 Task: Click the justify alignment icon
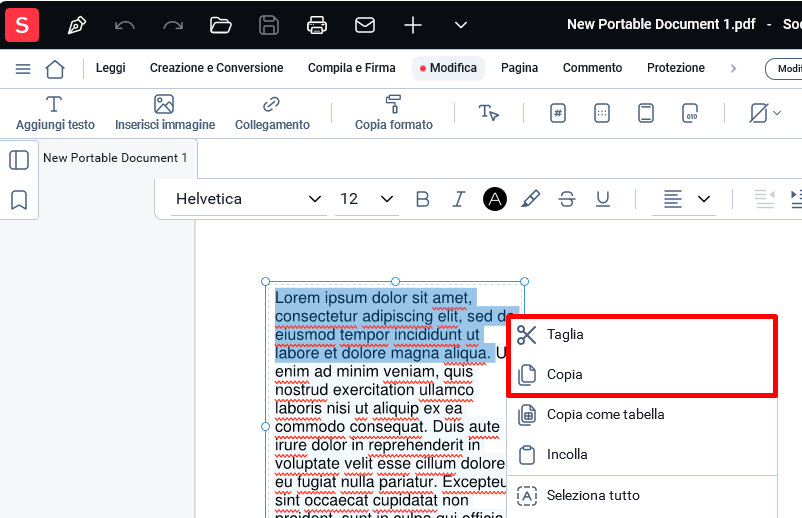(673, 199)
